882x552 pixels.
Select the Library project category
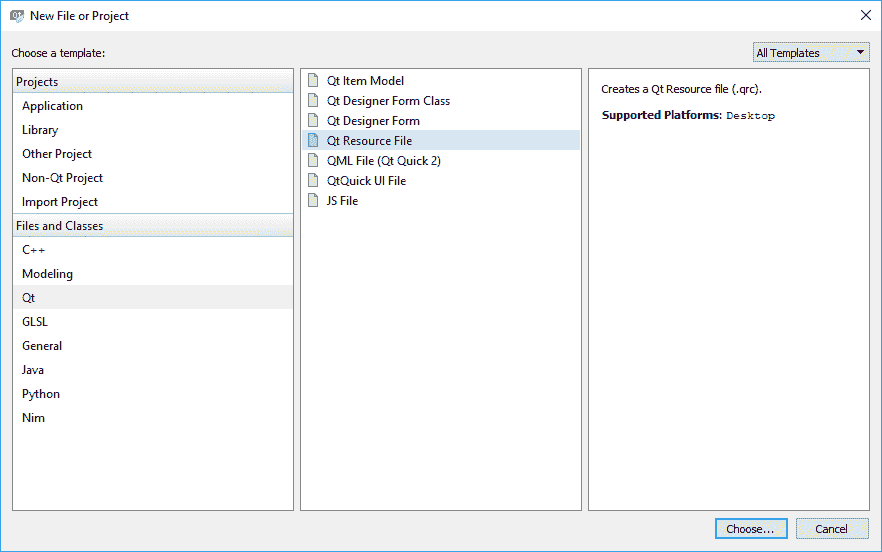pos(40,130)
